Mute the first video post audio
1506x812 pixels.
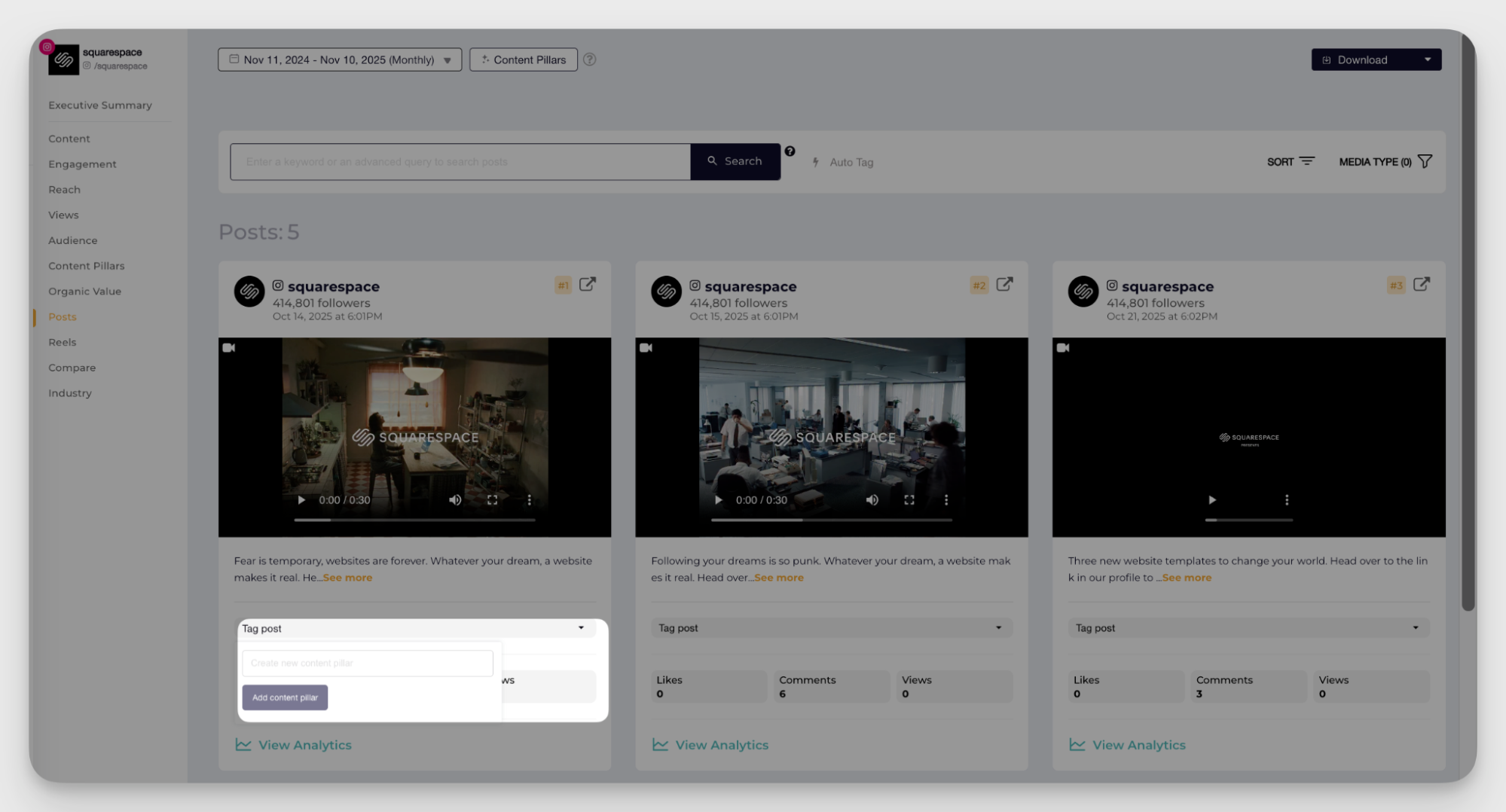(455, 499)
